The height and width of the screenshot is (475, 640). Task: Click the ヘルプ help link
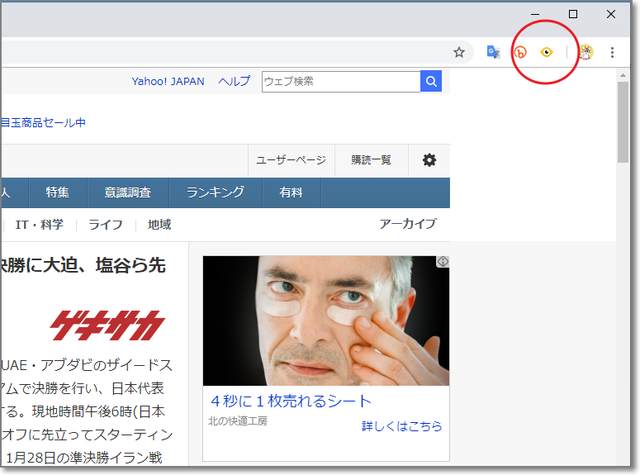point(234,82)
